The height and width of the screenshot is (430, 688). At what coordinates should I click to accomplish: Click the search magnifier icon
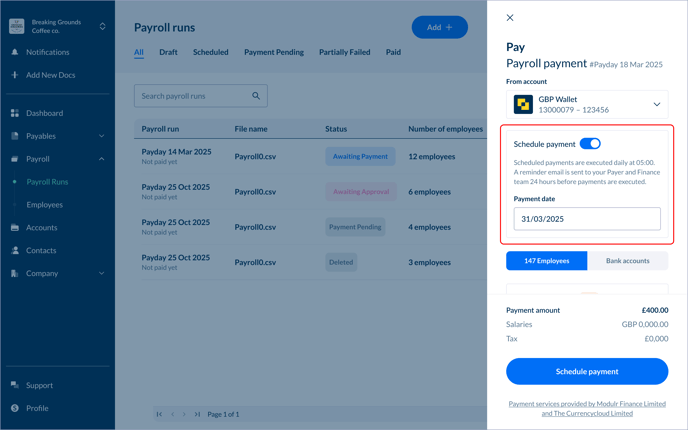click(256, 96)
